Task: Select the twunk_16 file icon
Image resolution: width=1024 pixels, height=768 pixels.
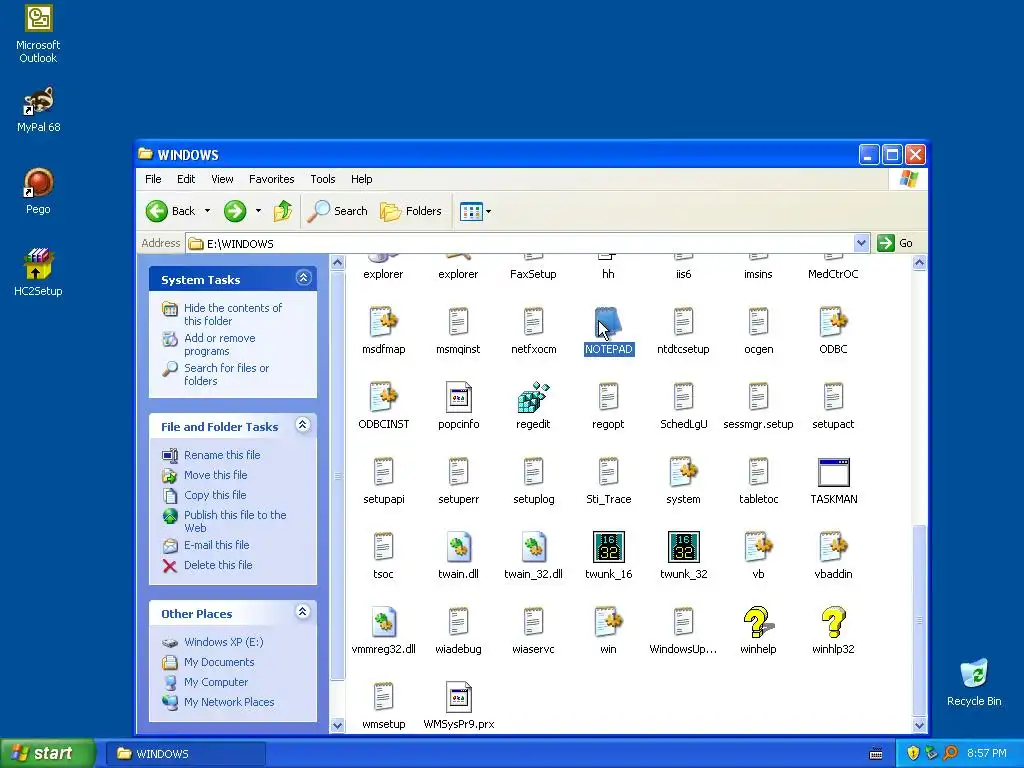Action: point(608,547)
